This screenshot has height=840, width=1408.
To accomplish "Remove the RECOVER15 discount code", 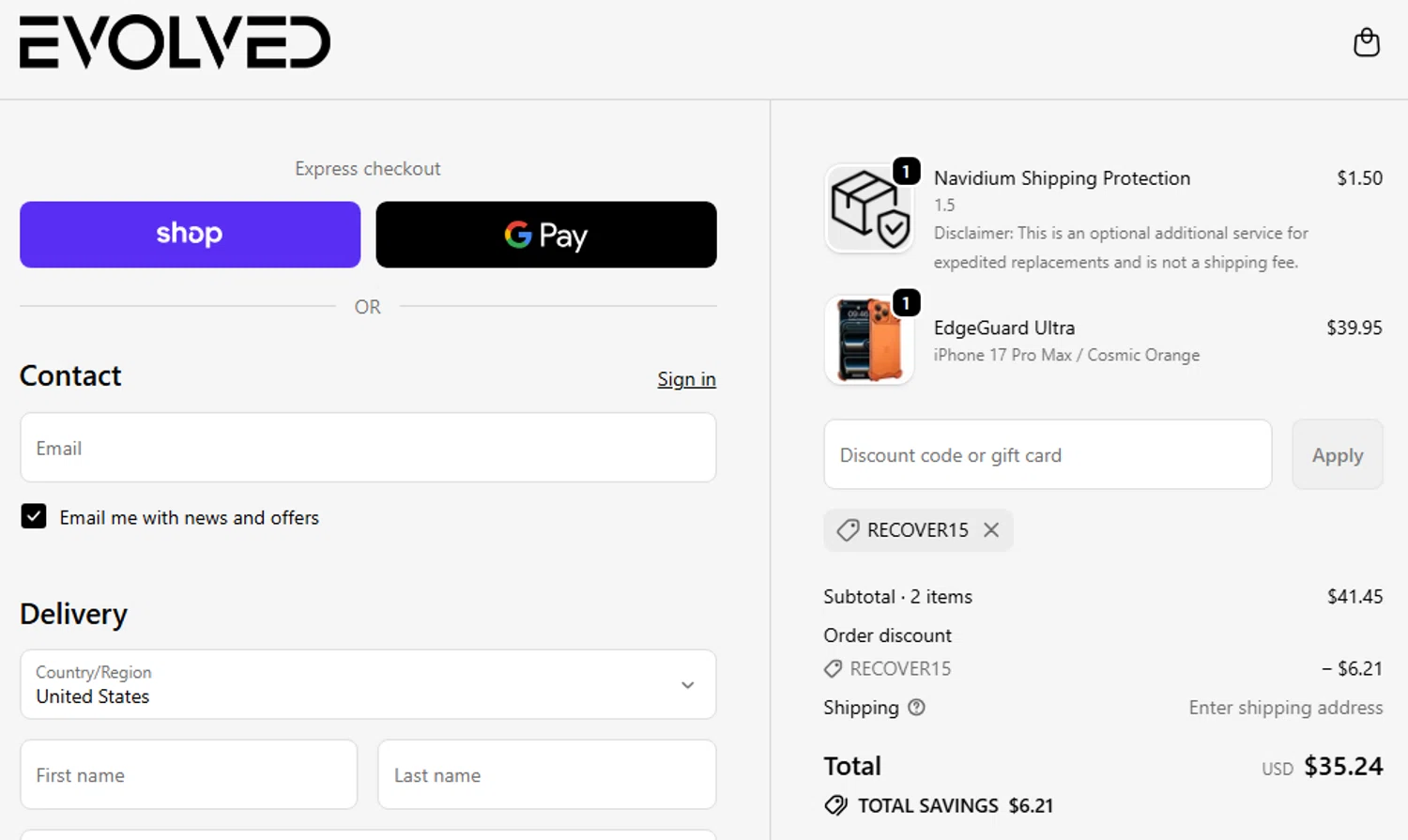I will click(991, 530).
